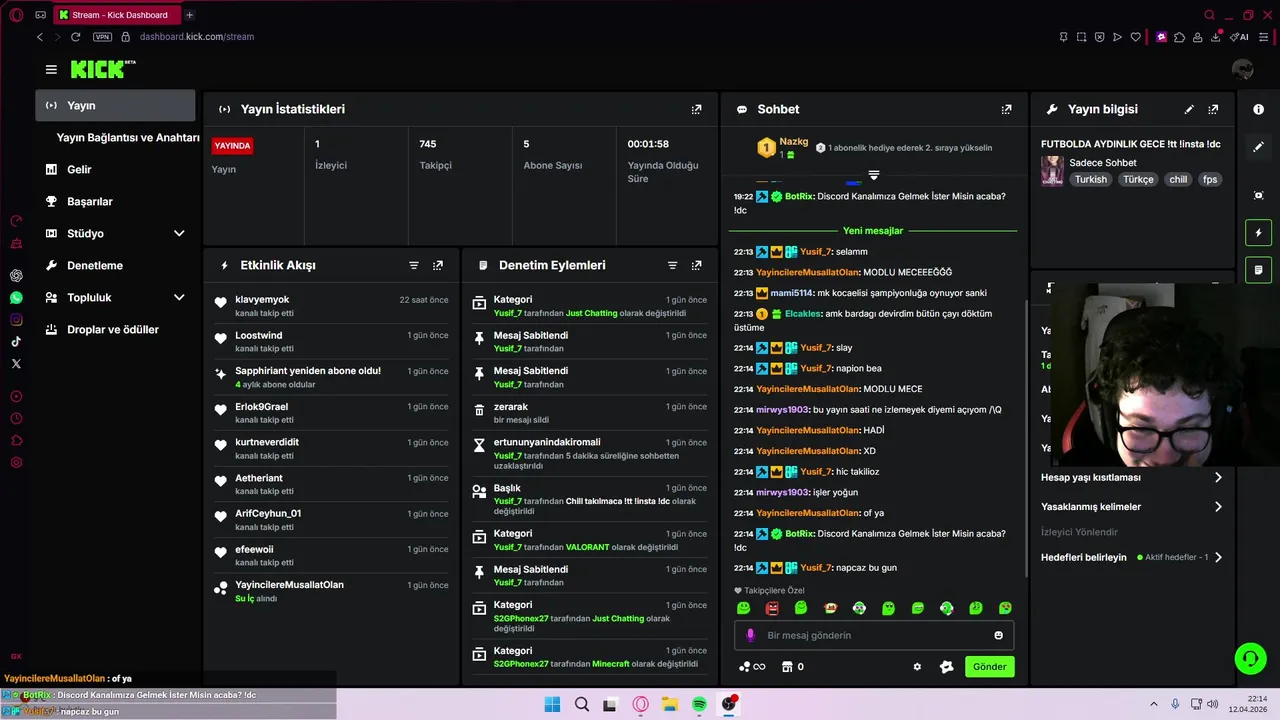Pop out the Denetim Eylemleri panel
The image size is (1280, 720).
tap(696, 265)
